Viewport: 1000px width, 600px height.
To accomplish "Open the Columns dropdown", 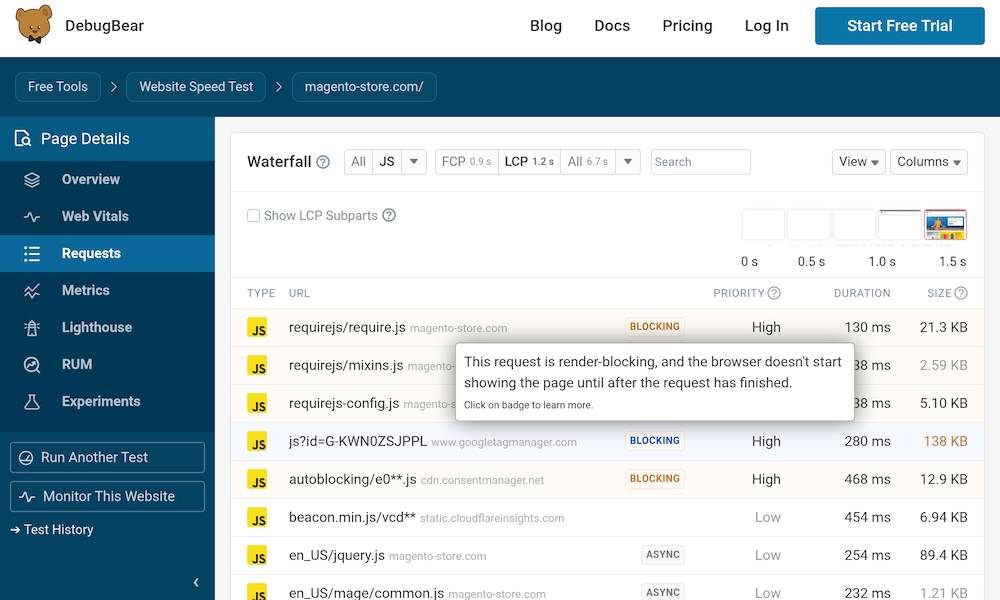I will (928, 162).
